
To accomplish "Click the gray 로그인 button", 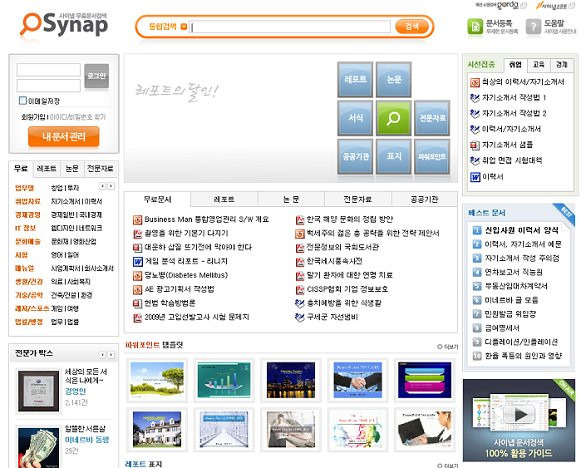I will (x=97, y=76).
